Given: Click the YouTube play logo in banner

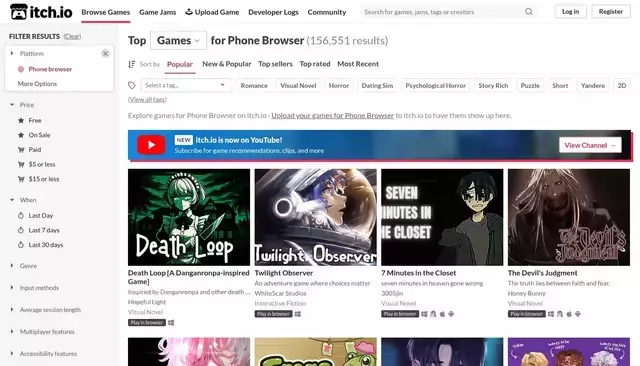Looking at the screenshot, I should tap(151, 145).
